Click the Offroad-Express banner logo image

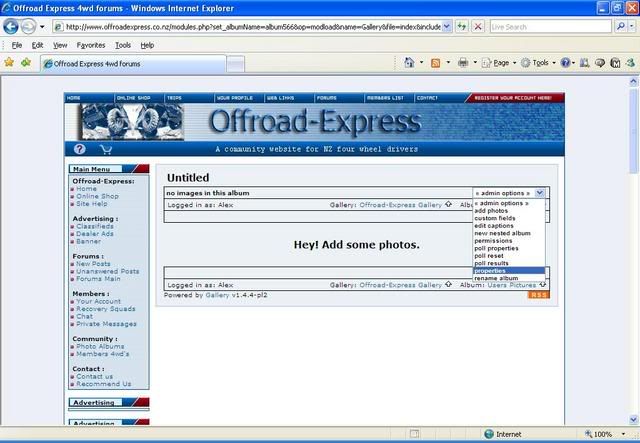(x=314, y=122)
